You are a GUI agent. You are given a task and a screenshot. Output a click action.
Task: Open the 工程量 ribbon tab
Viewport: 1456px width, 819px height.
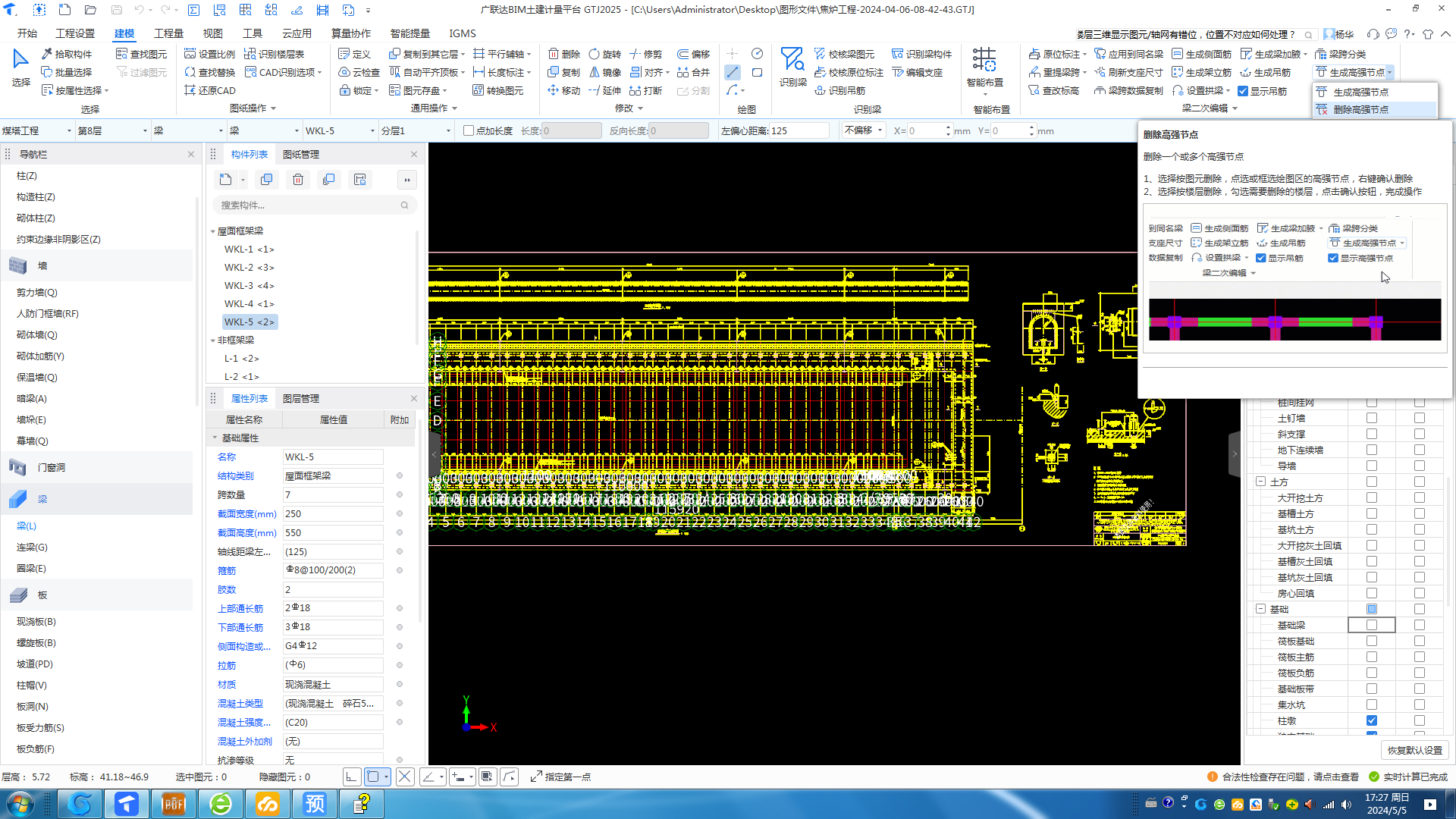click(168, 33)
